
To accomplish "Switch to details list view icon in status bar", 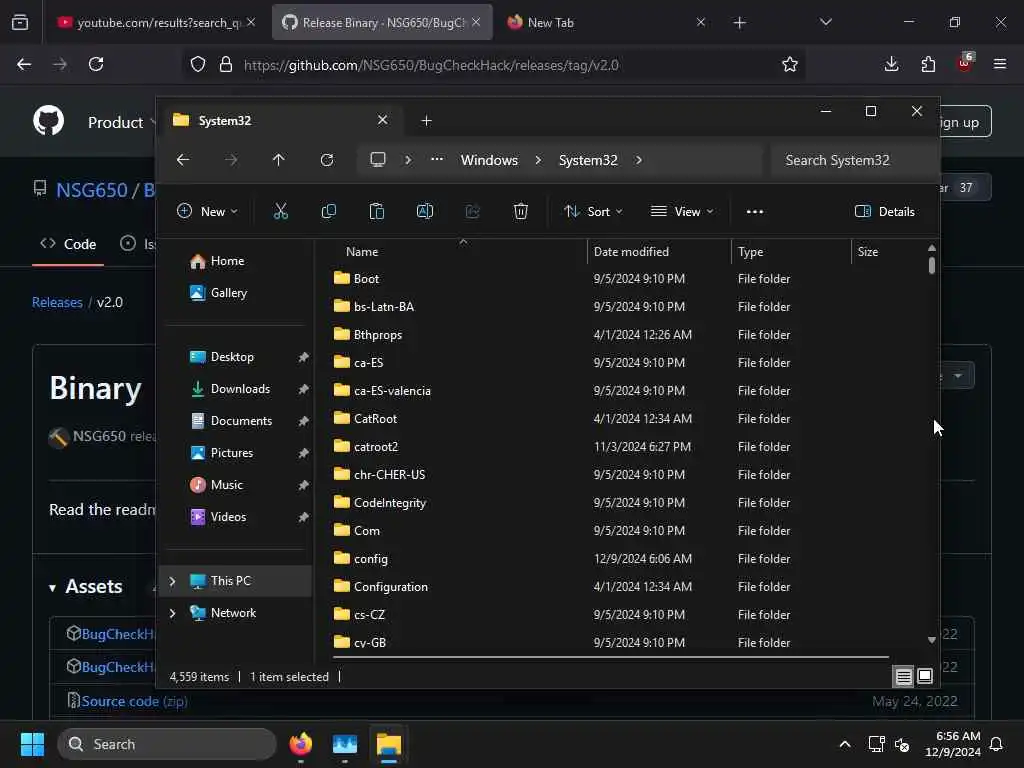I will [x=903, y=677].
